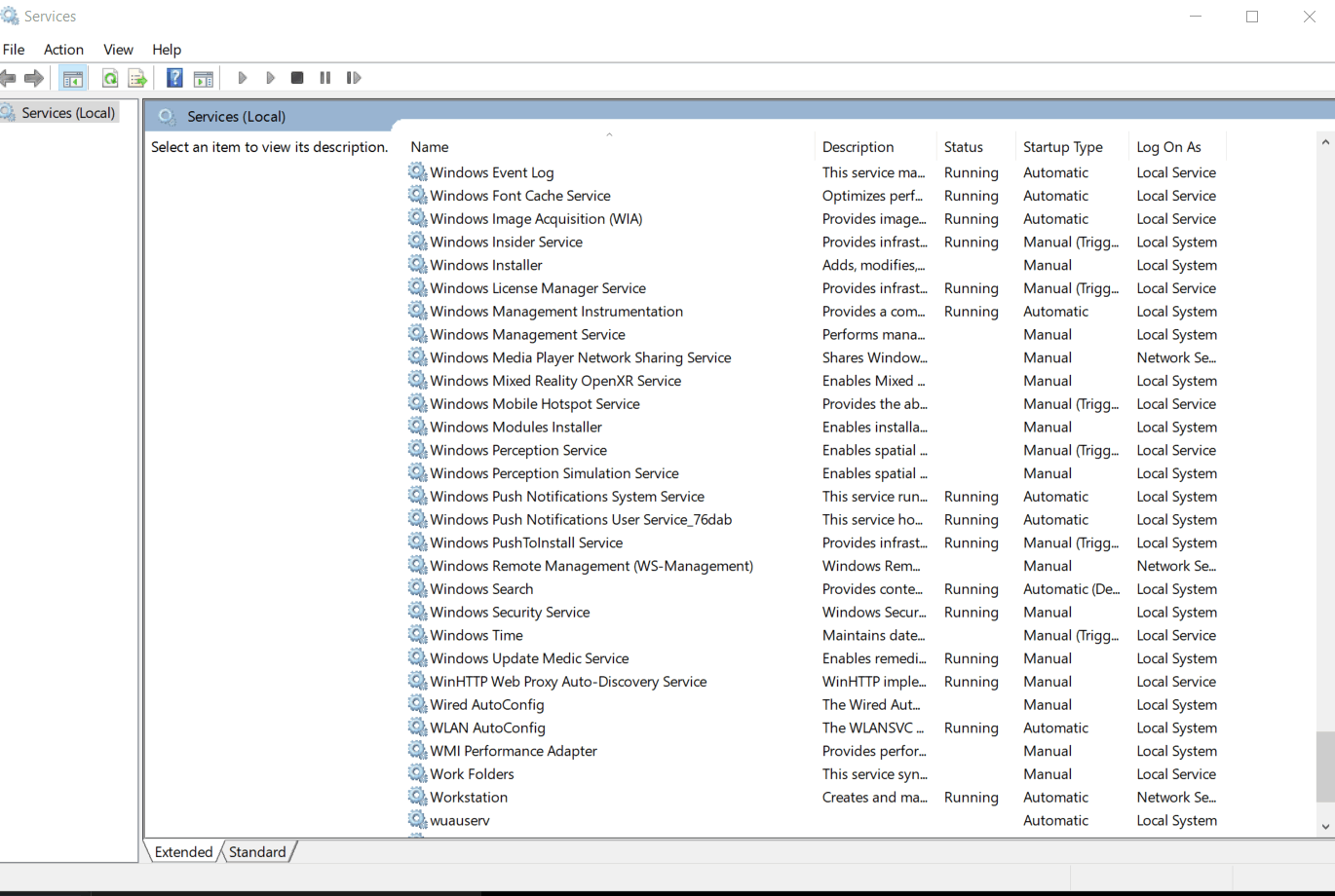Screen dimensions: 1335x896
Task: Go back with the Back arrow
Action: tap(9, 78)
